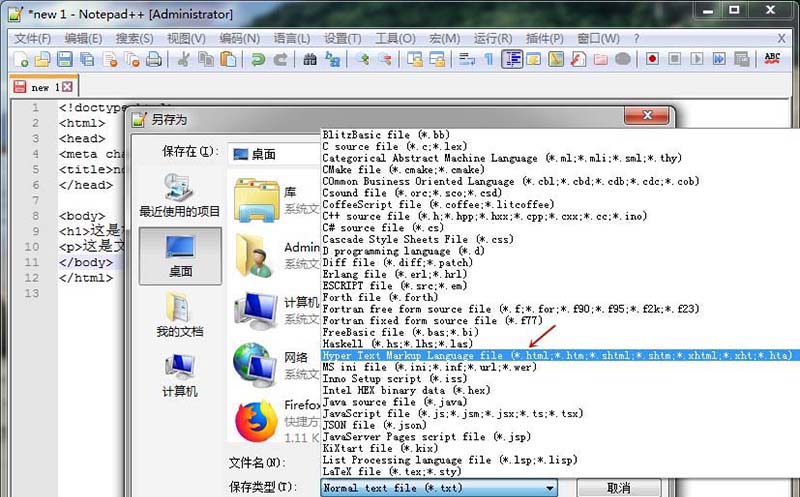Click the Close All toolbar icon
This screenshot has height=497, width=800.
tap(132, 59)
